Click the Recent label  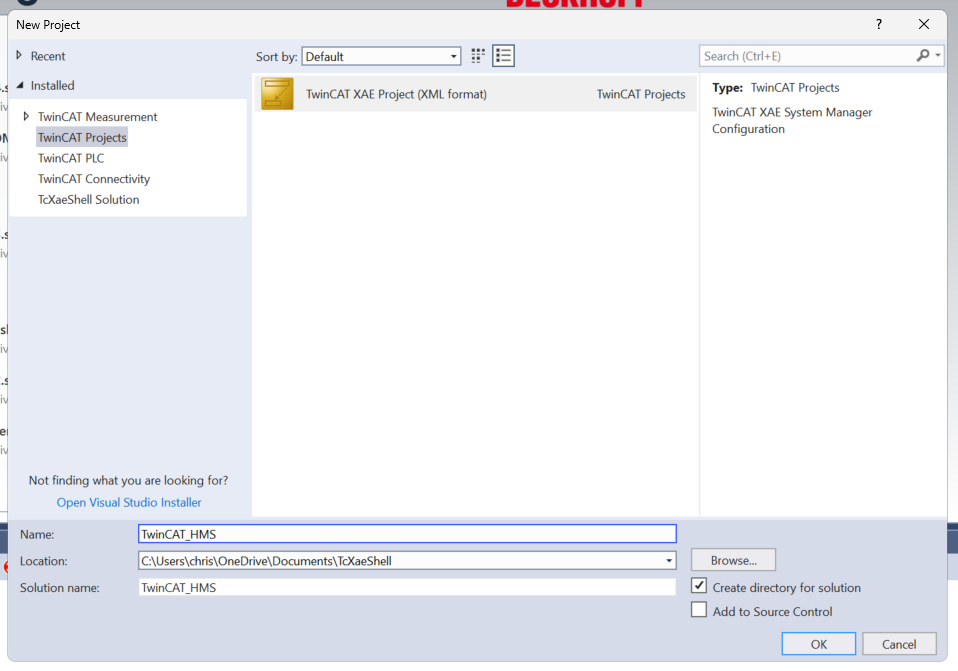pyautogui.click(x=48, y=56)
